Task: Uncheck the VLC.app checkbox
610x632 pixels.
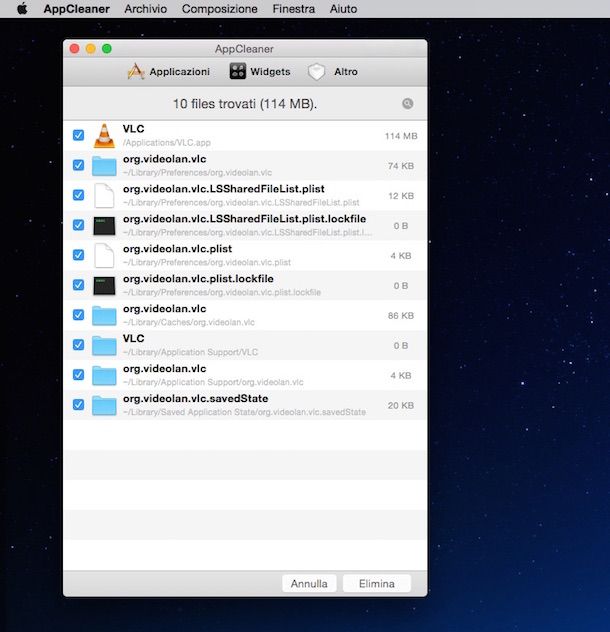Action: [x=78, y=136]
